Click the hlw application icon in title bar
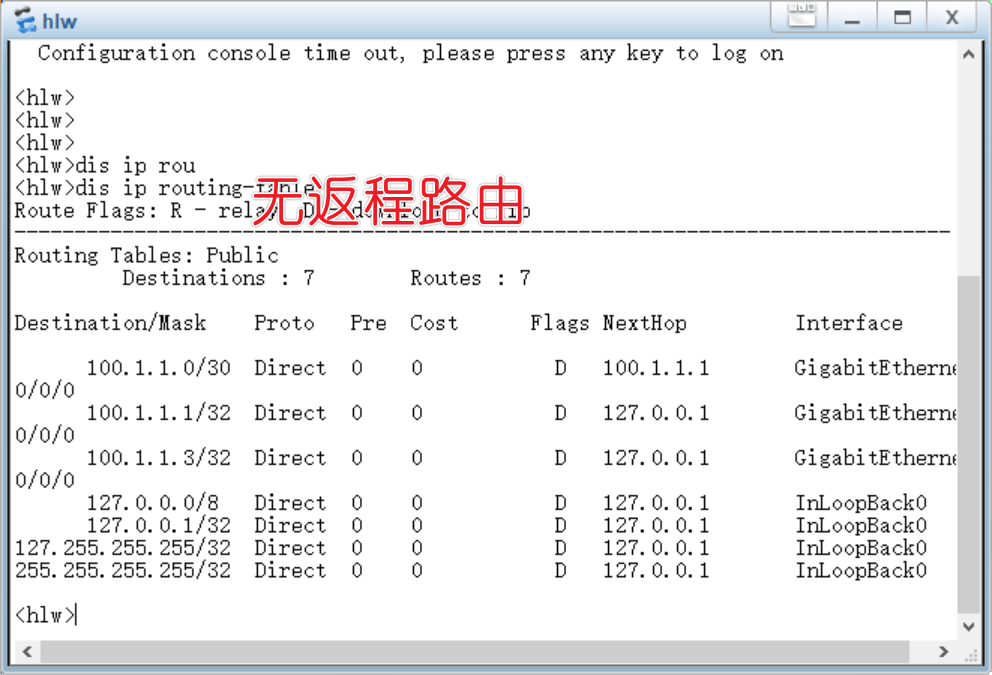The height and width of the screenshot is (675, 992). [x=24, y=20]
